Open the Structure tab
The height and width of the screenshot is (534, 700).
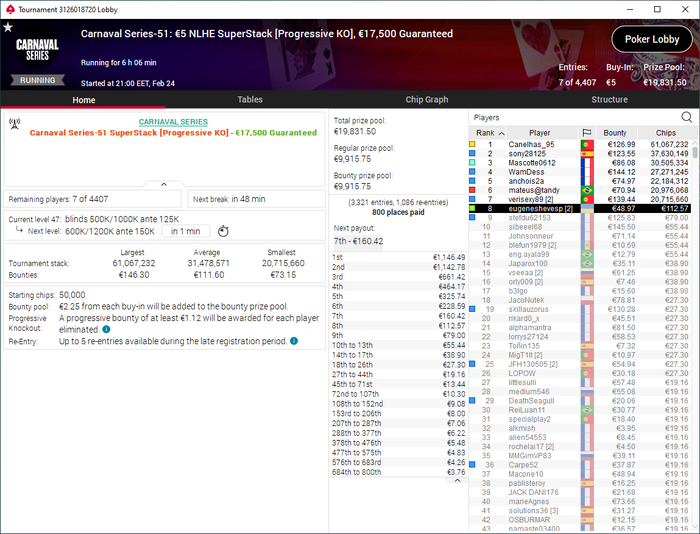[x=609, y=100]
